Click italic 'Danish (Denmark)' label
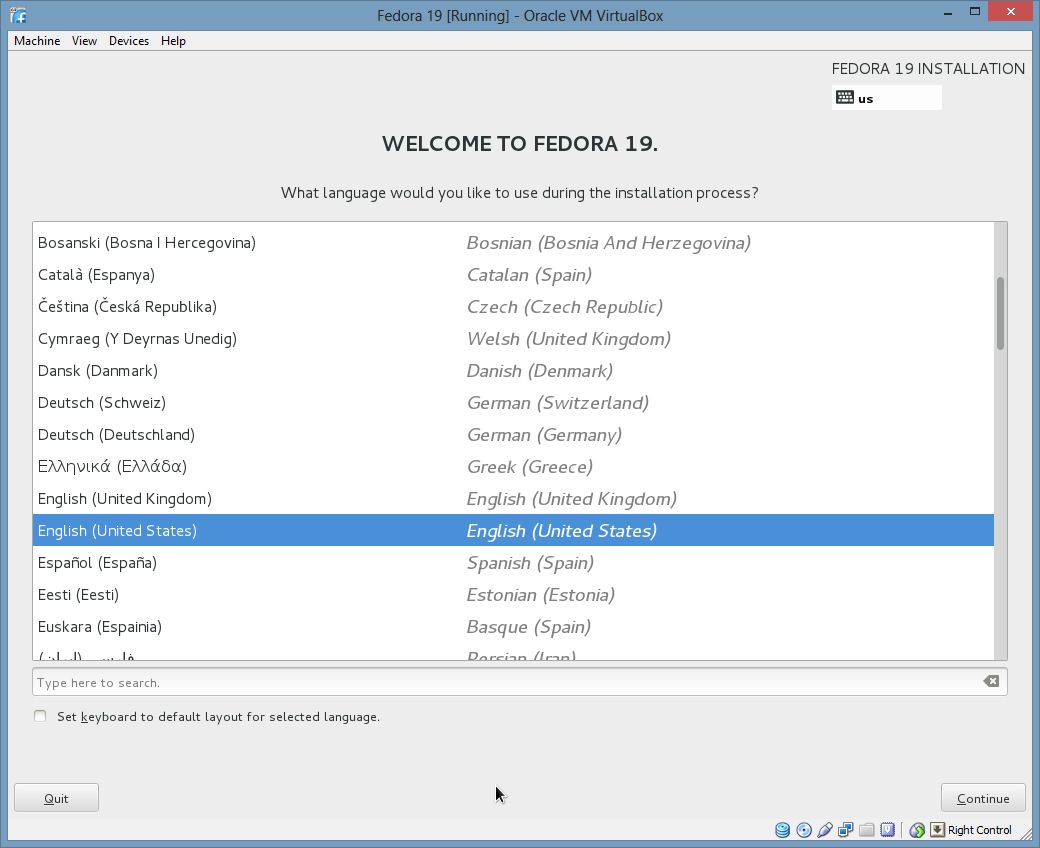 [540, 371]
